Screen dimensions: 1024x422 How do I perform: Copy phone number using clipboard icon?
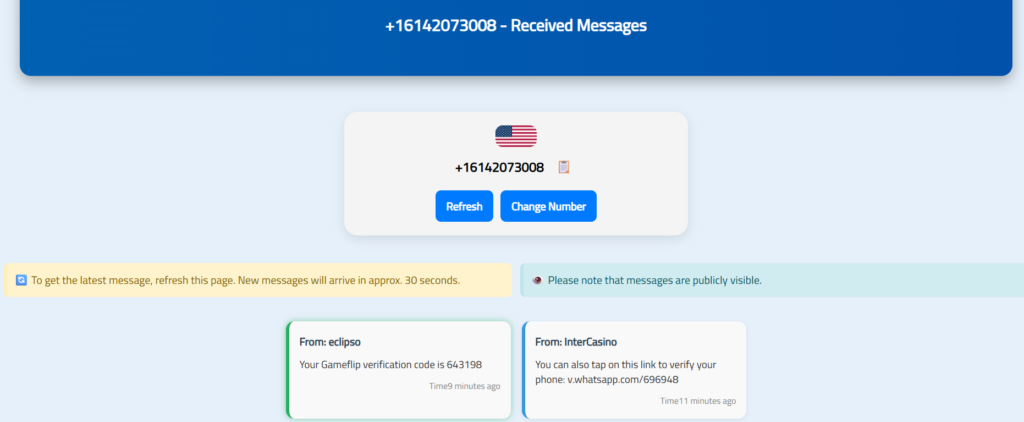563,167
